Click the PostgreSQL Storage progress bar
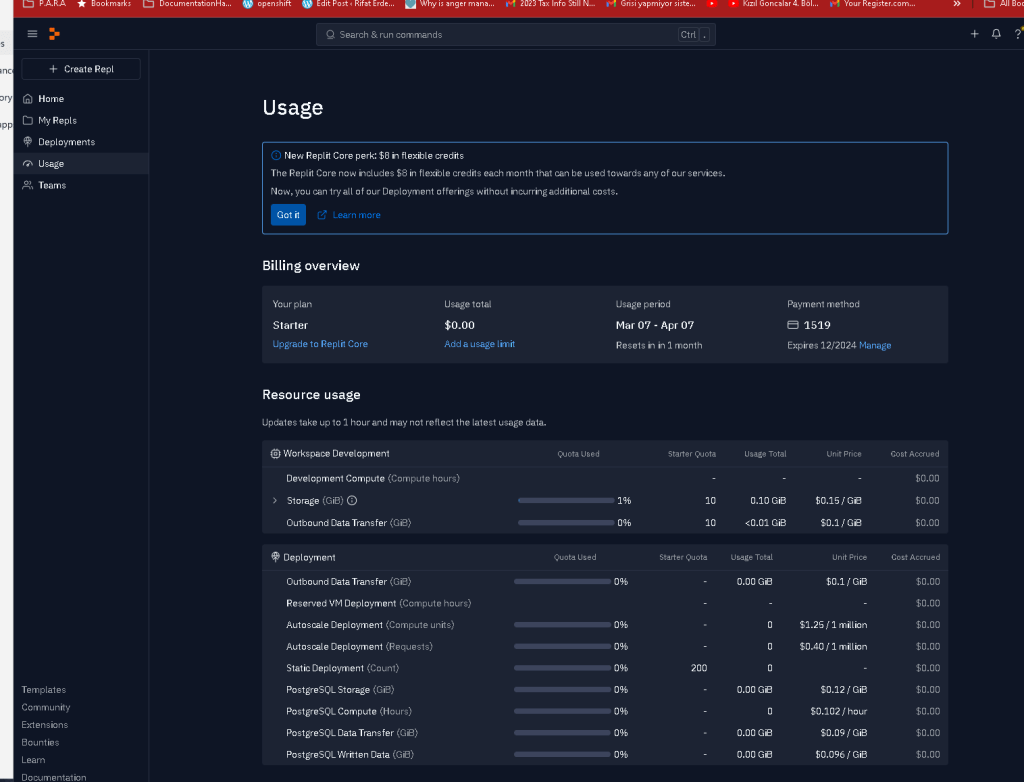Viewport: 1024px width, 782px height. [562, 689]
